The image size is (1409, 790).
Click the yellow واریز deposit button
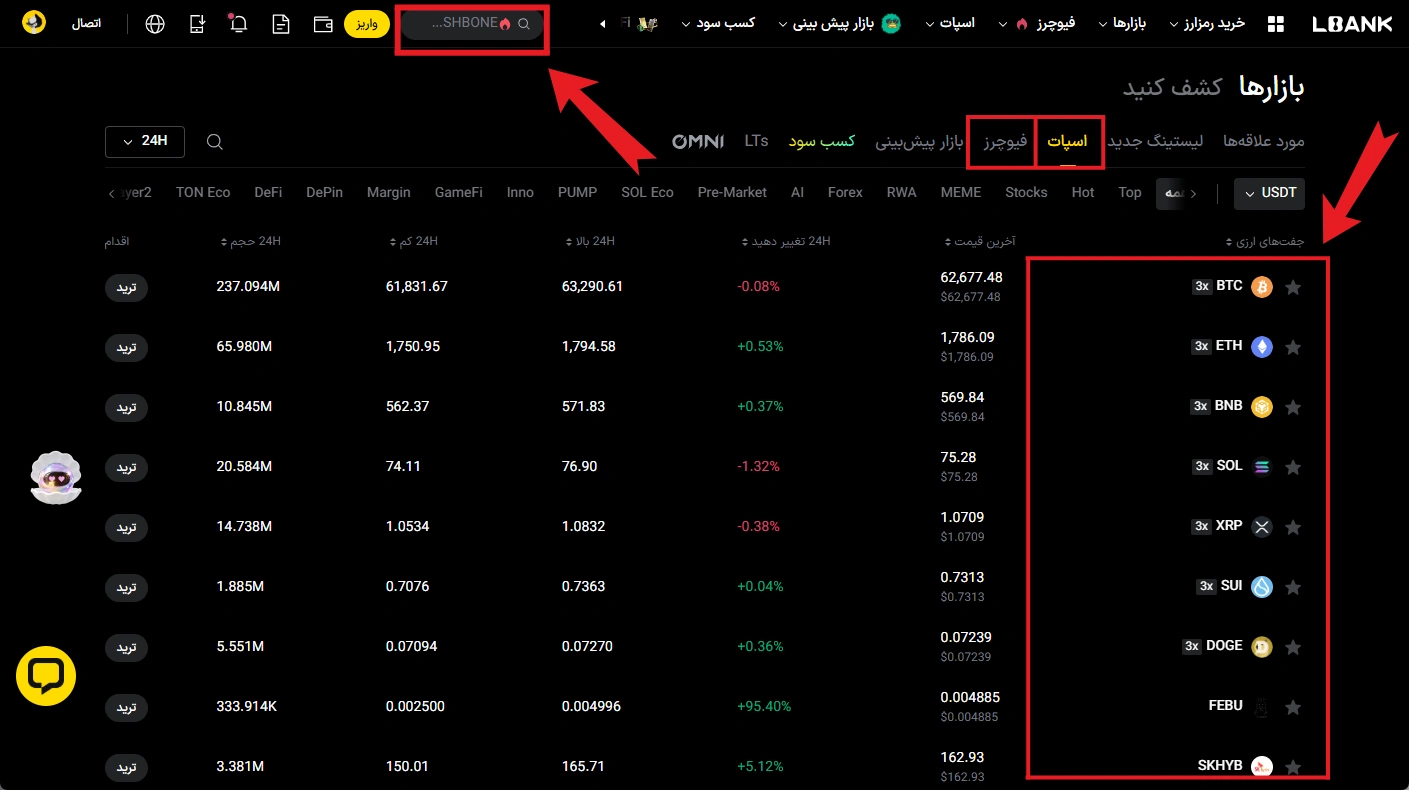(367, 24)
